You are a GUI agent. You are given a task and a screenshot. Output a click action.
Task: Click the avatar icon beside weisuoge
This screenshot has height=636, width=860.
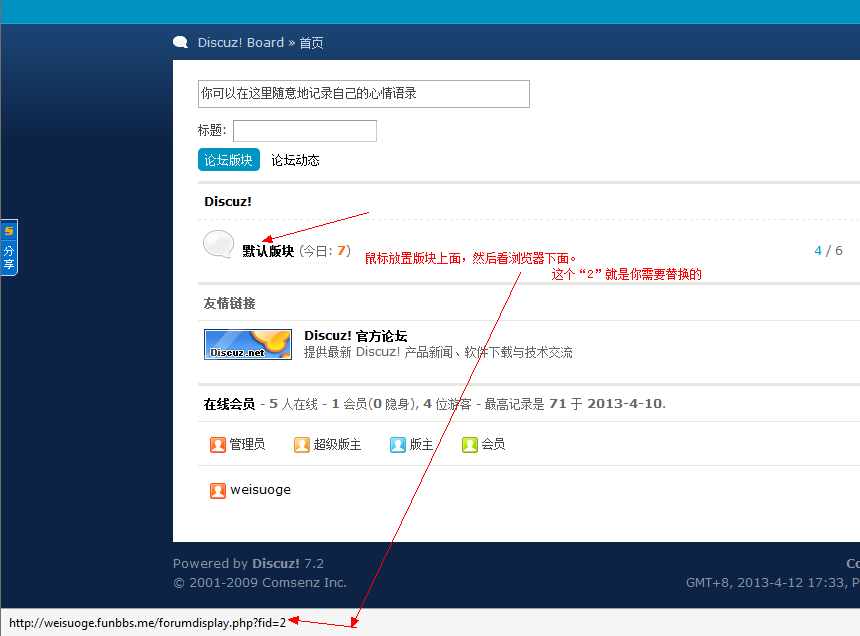(x=218, y=491)
